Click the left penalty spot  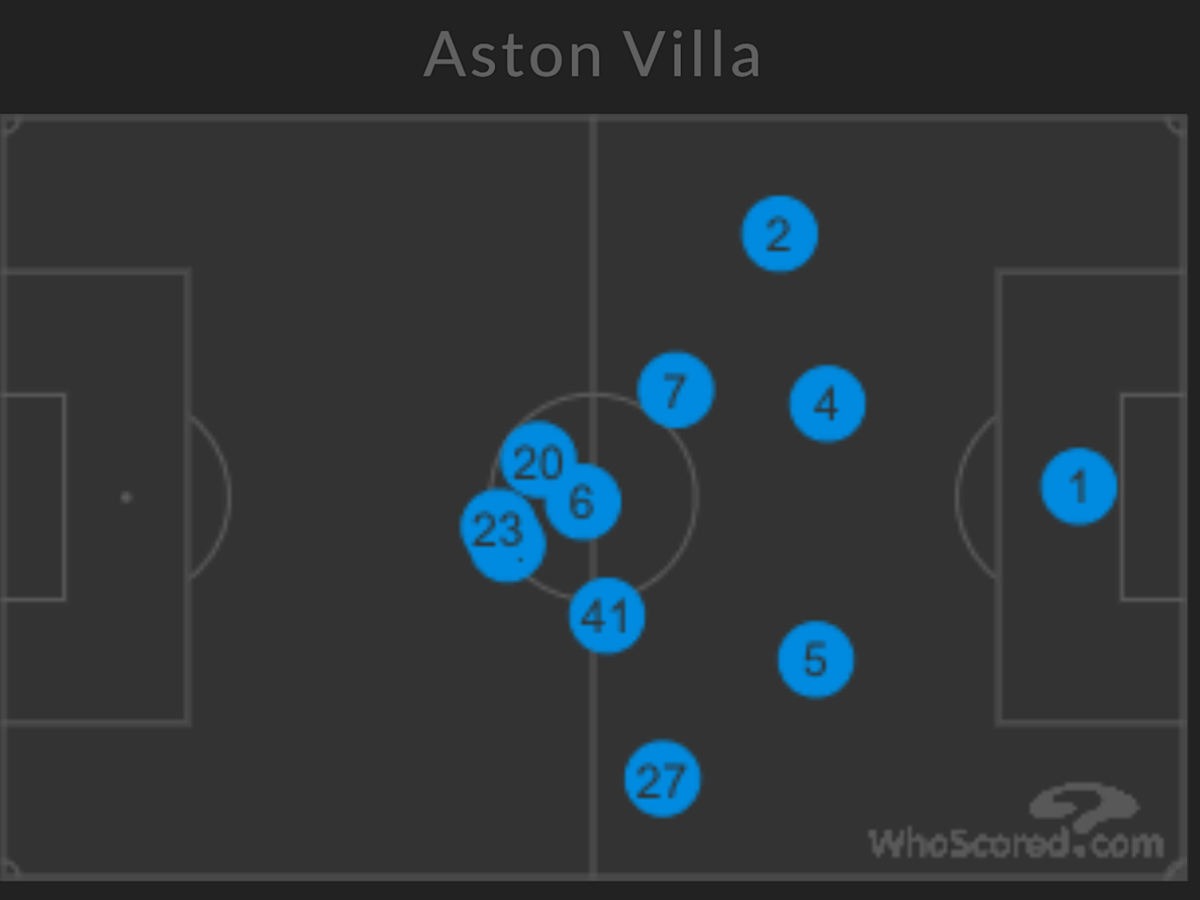click(125, 497)
